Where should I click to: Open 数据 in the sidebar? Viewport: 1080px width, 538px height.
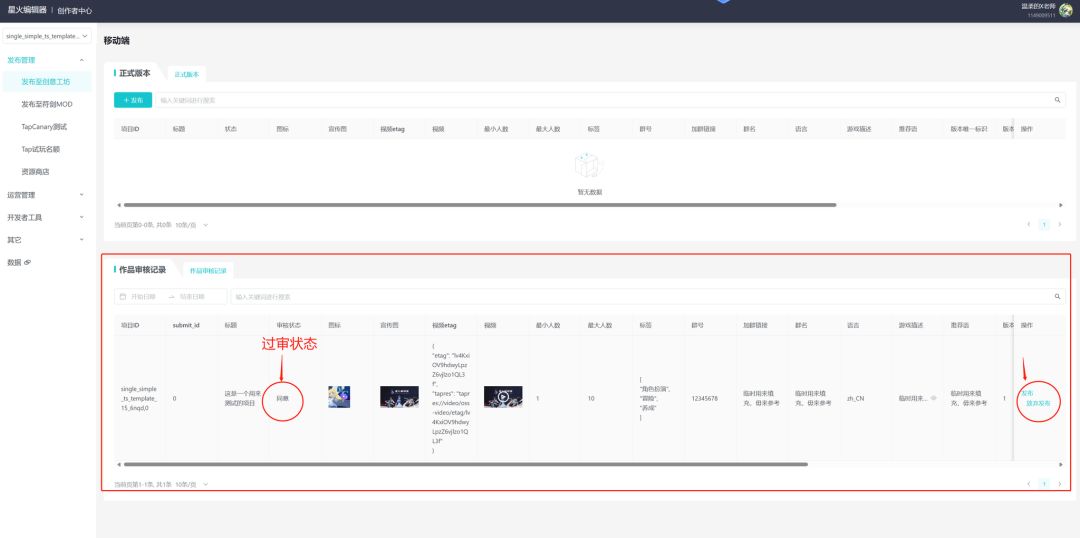click(14, 262)
